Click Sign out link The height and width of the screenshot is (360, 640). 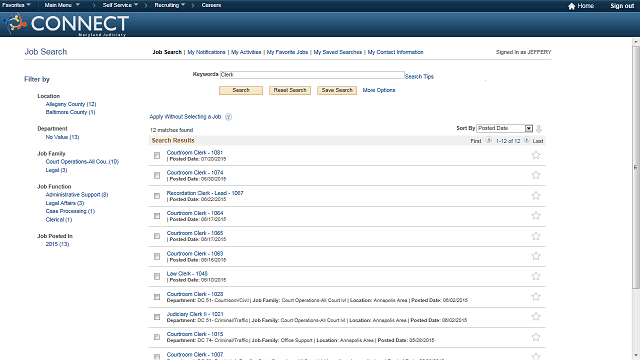tap(622, 6)
